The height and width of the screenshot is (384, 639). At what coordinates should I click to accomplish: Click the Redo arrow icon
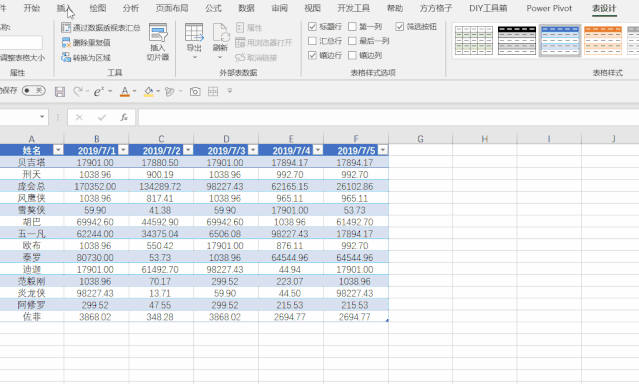click(78, 91)
